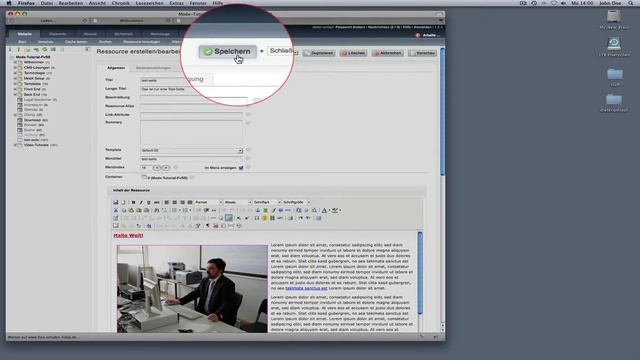Expand the CMS-Lösungen tree node
The height and width of the screenshot is (360, 640).
(15, 68)
